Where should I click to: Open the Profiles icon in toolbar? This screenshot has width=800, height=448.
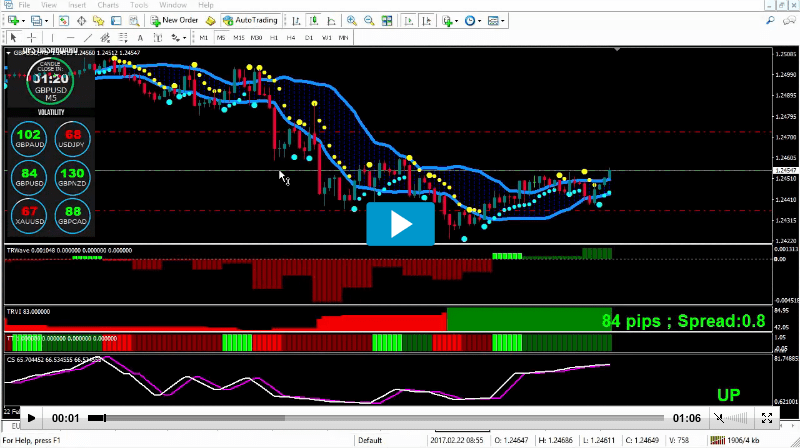36,20
